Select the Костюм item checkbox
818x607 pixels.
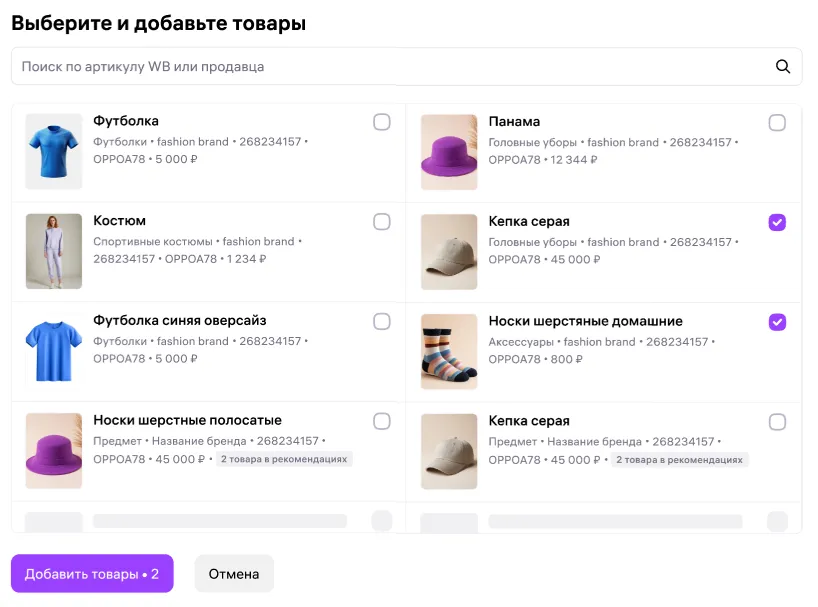pos(382,222)
